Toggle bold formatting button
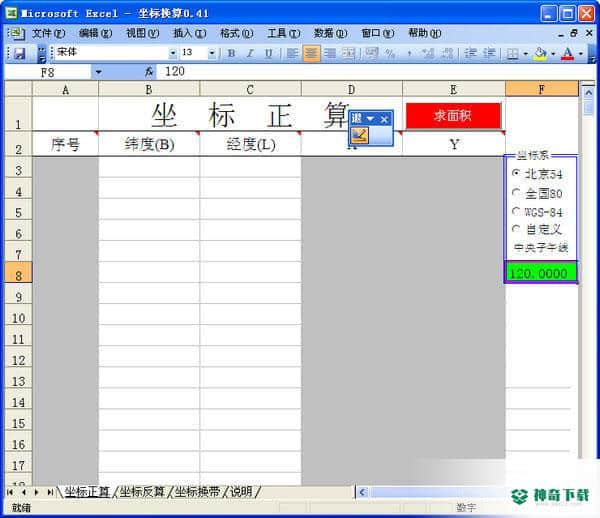 (231, 53)
